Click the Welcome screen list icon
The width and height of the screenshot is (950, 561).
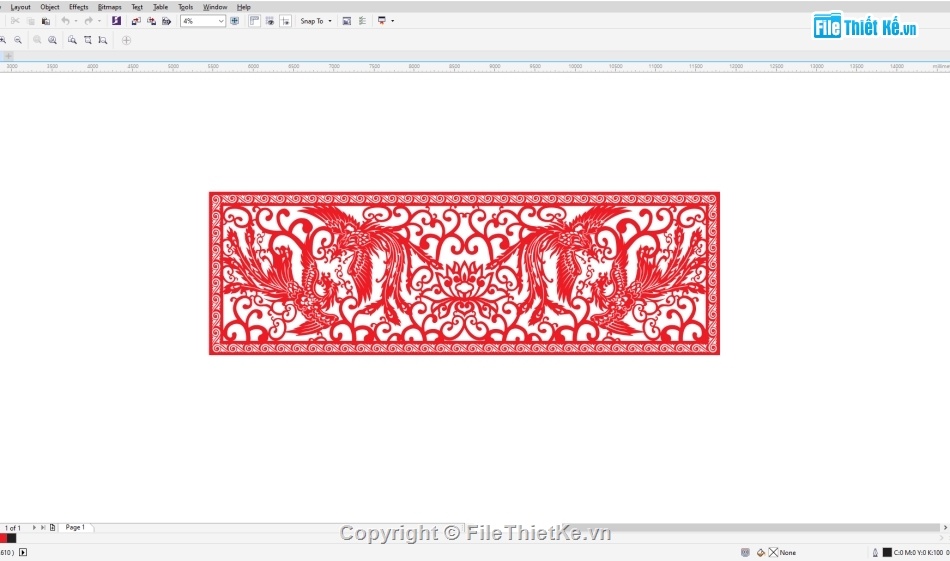(x=362, y=21)
